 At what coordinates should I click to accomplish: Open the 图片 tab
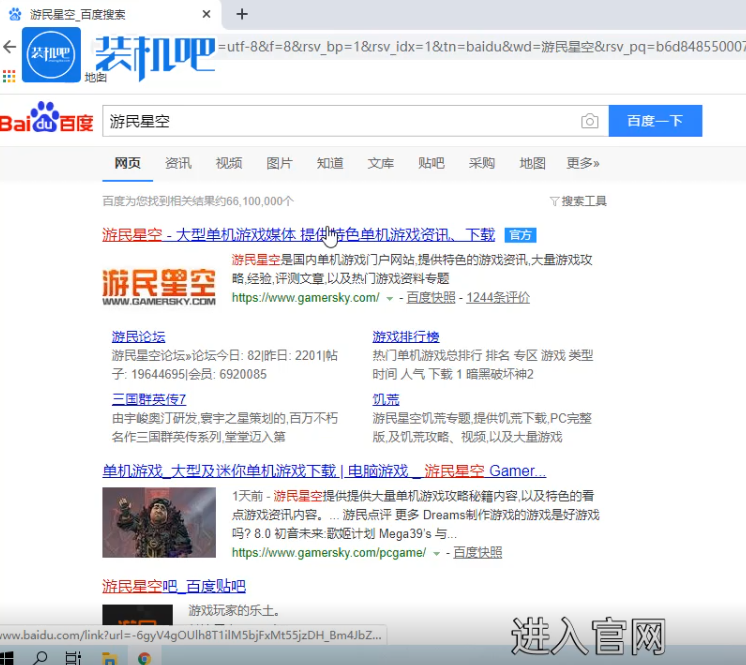click(x=279, y=163)
